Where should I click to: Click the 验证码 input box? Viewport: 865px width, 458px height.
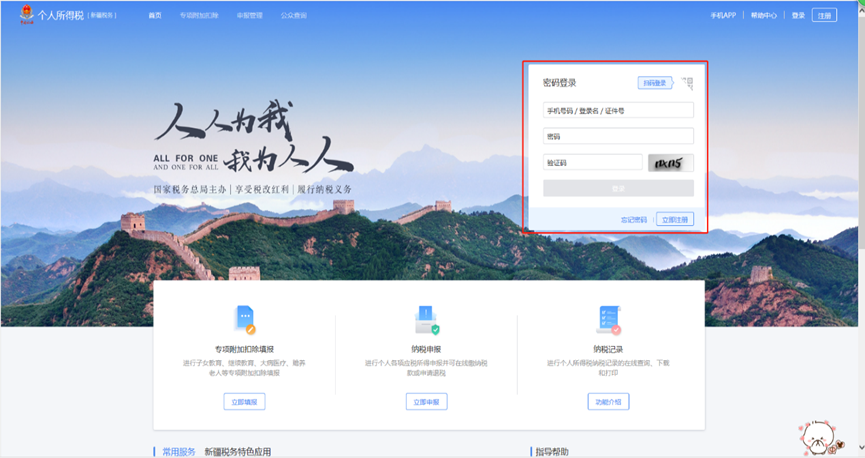(592, 162)
